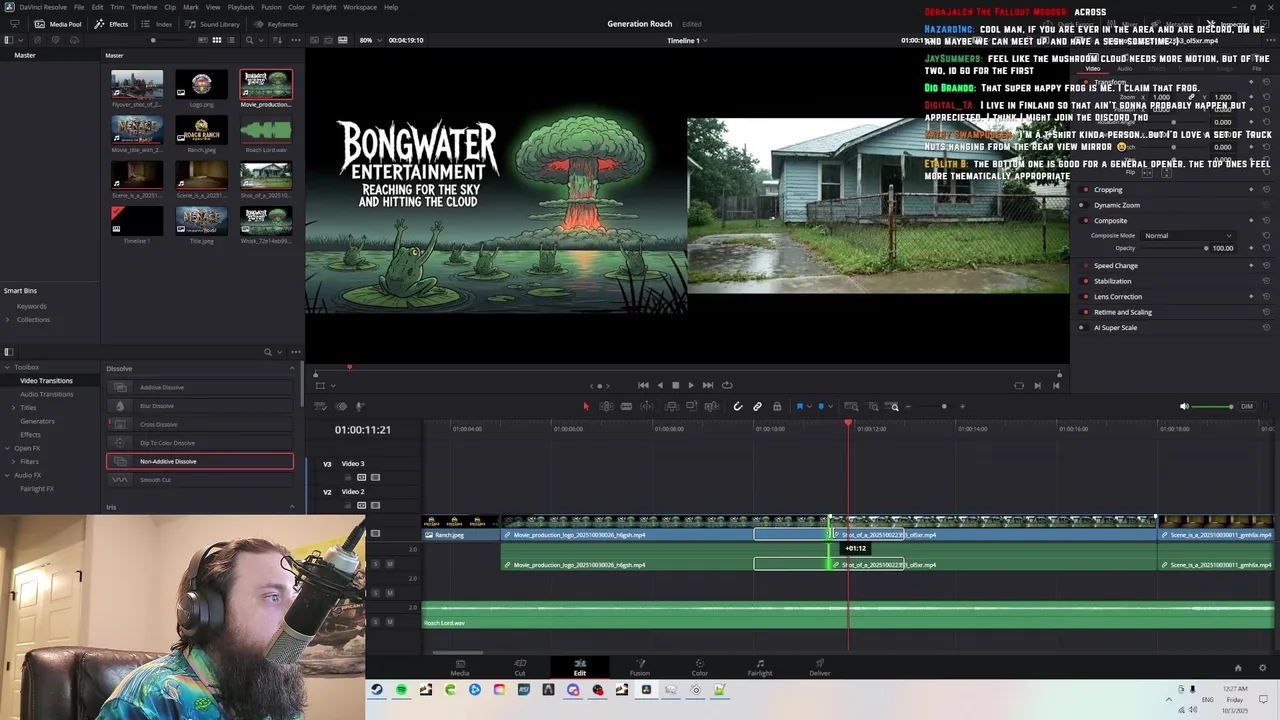
Task: Adjust the timeline zoom slider
Action: tap(944, 407)
